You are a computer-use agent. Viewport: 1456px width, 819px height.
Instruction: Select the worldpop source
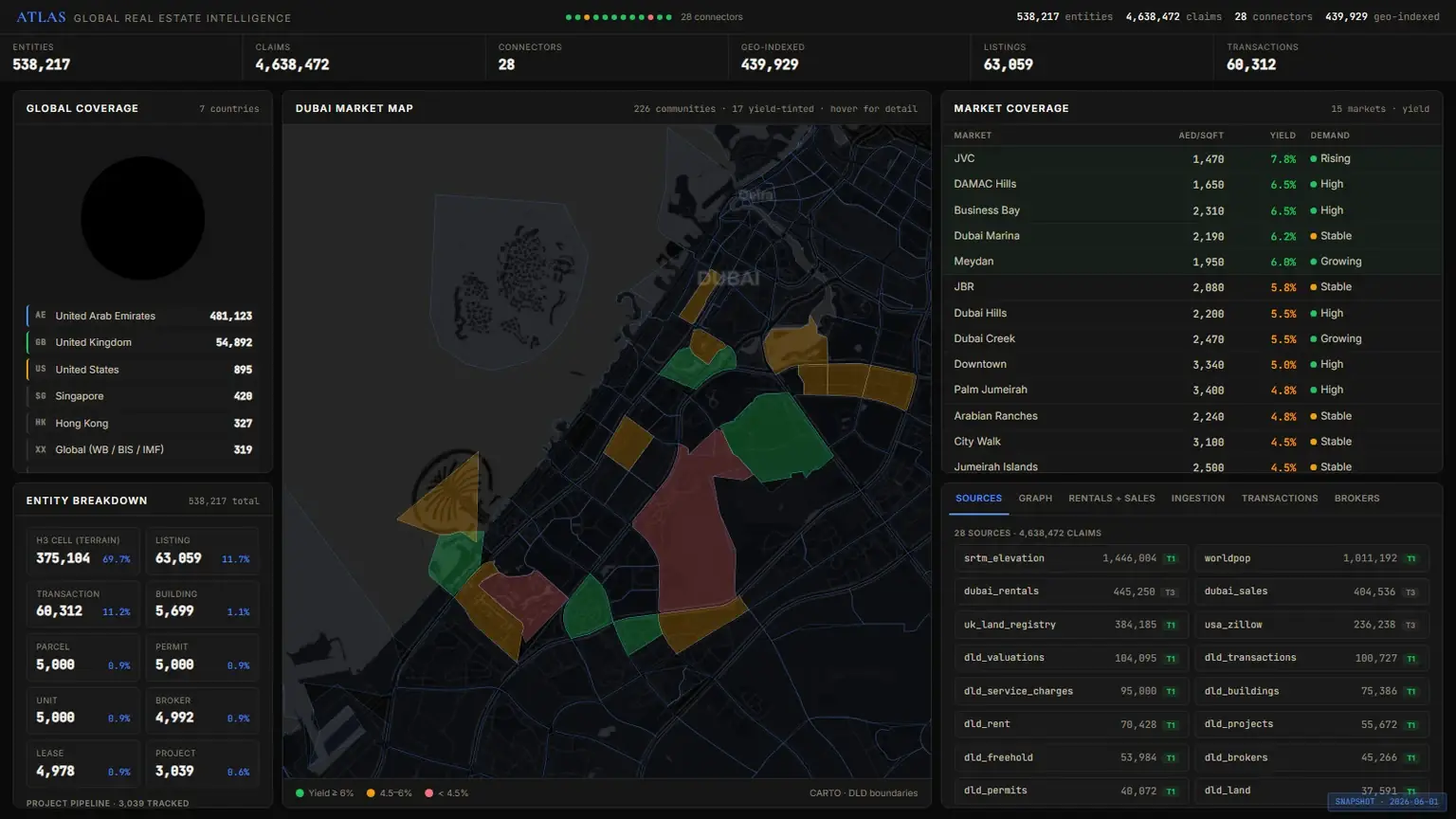coord(1312,558)
